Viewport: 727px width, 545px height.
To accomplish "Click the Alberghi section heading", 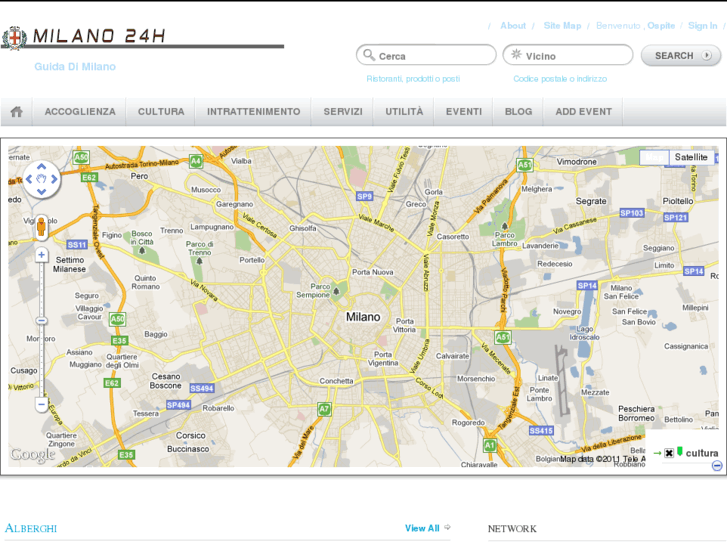I will pos(31,528).
